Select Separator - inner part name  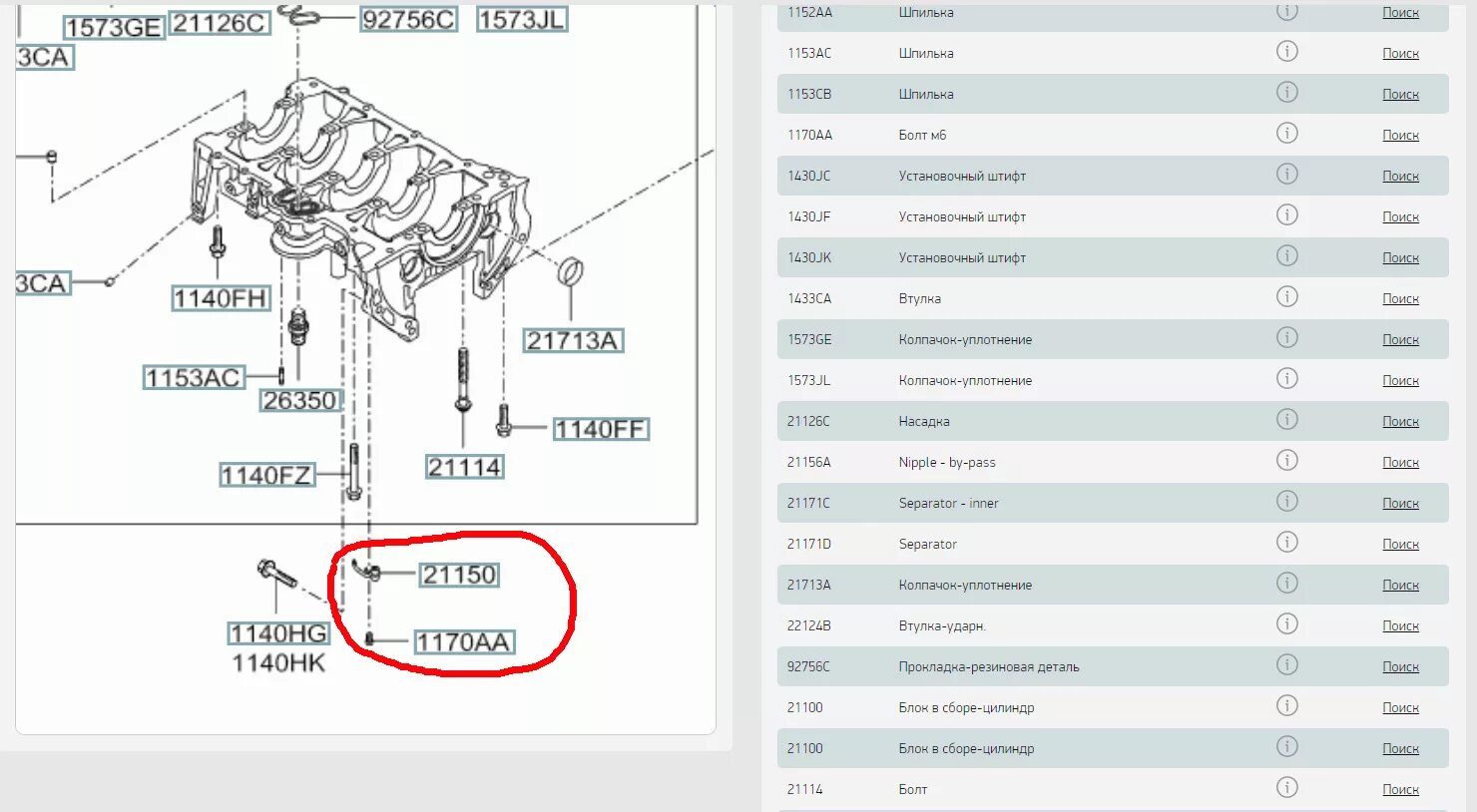tap(948, 504)
